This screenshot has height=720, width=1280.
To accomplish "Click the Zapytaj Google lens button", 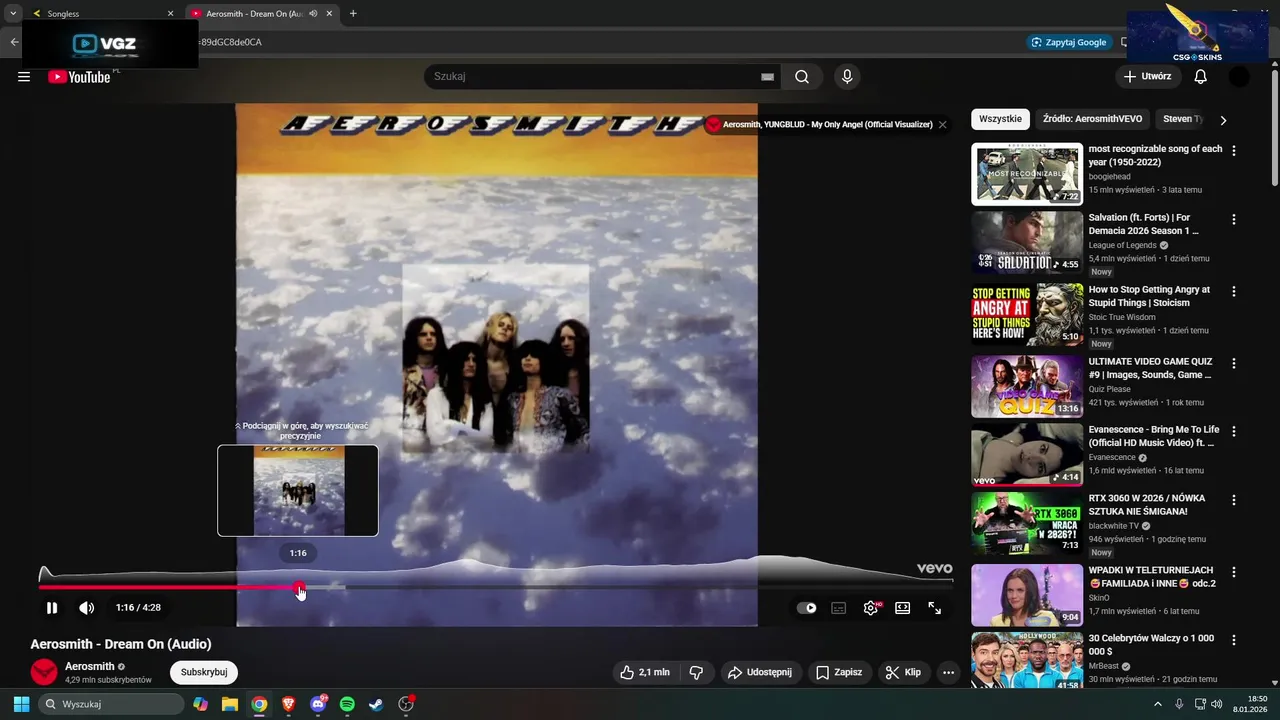I will click(1069, 42).
